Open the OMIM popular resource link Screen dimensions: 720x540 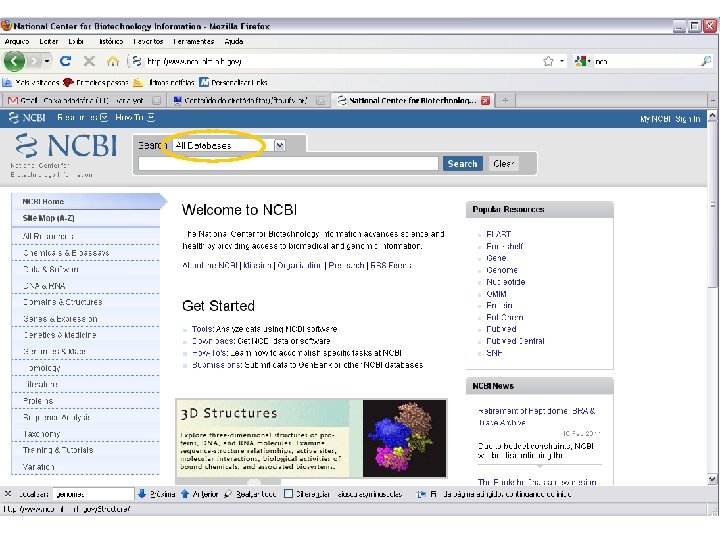496,294
